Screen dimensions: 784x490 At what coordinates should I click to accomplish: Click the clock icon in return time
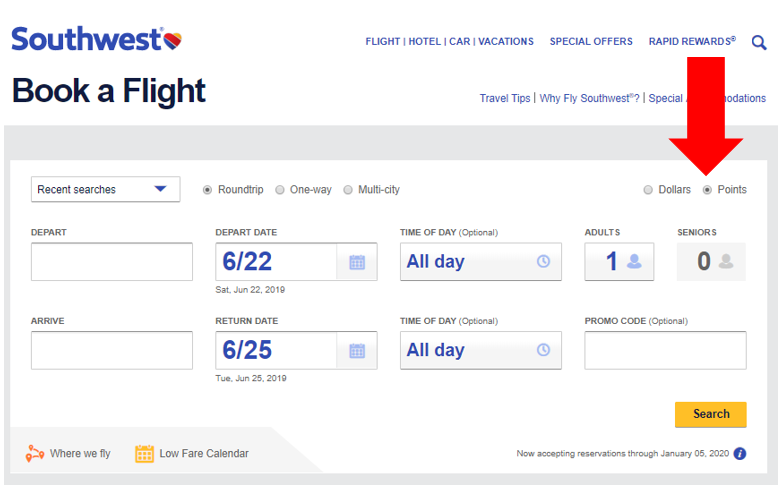[543, 350]
